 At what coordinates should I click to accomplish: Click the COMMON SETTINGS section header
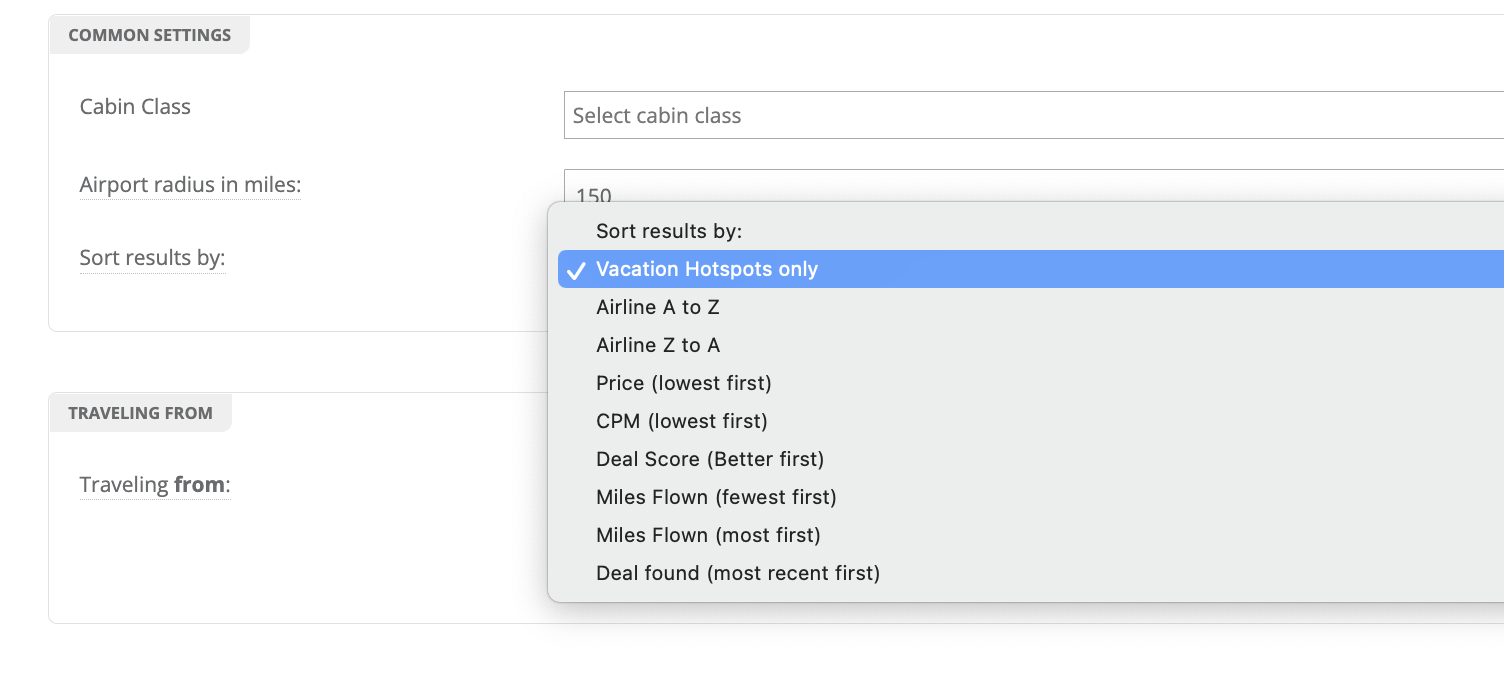point(149,35)
